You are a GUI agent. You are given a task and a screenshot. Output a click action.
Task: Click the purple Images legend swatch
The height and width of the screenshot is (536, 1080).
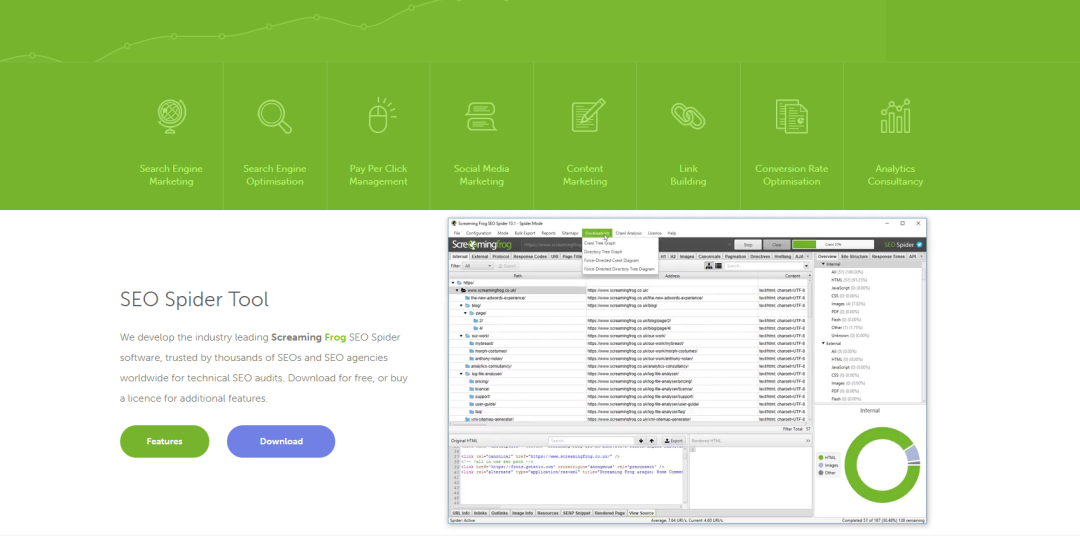pos(820,465)
